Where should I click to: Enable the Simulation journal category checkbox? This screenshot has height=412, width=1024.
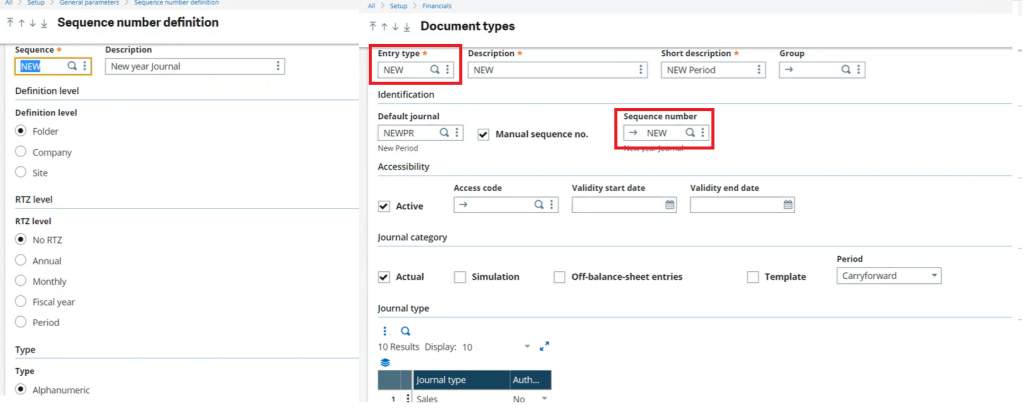pos(460,277)
